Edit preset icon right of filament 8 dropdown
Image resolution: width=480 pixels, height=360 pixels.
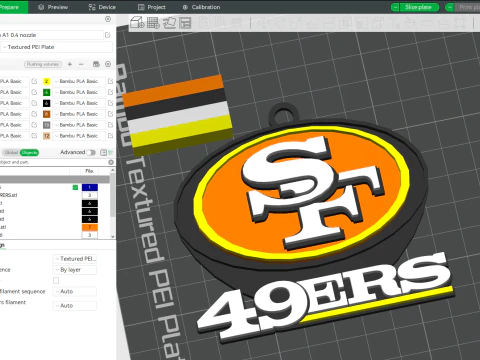[111, 114]
